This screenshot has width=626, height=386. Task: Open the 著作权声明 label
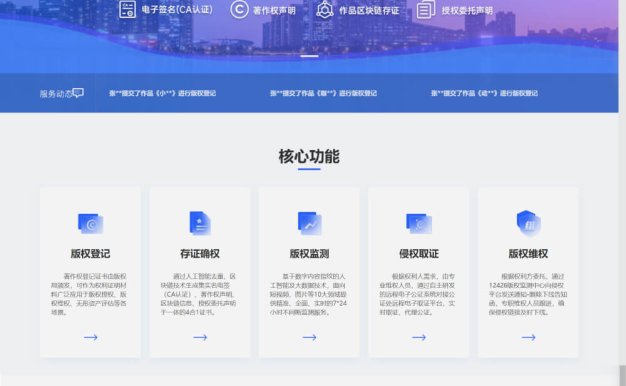[274, 10]
